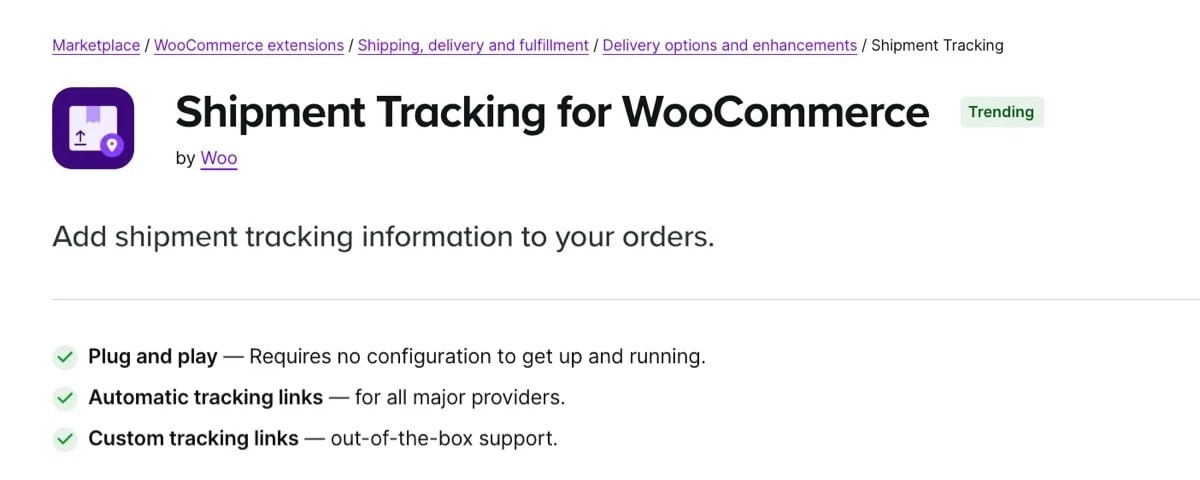This screenshot has height=480, width=1200.
Task: Open the Woo author link
Action: point(219,158)
